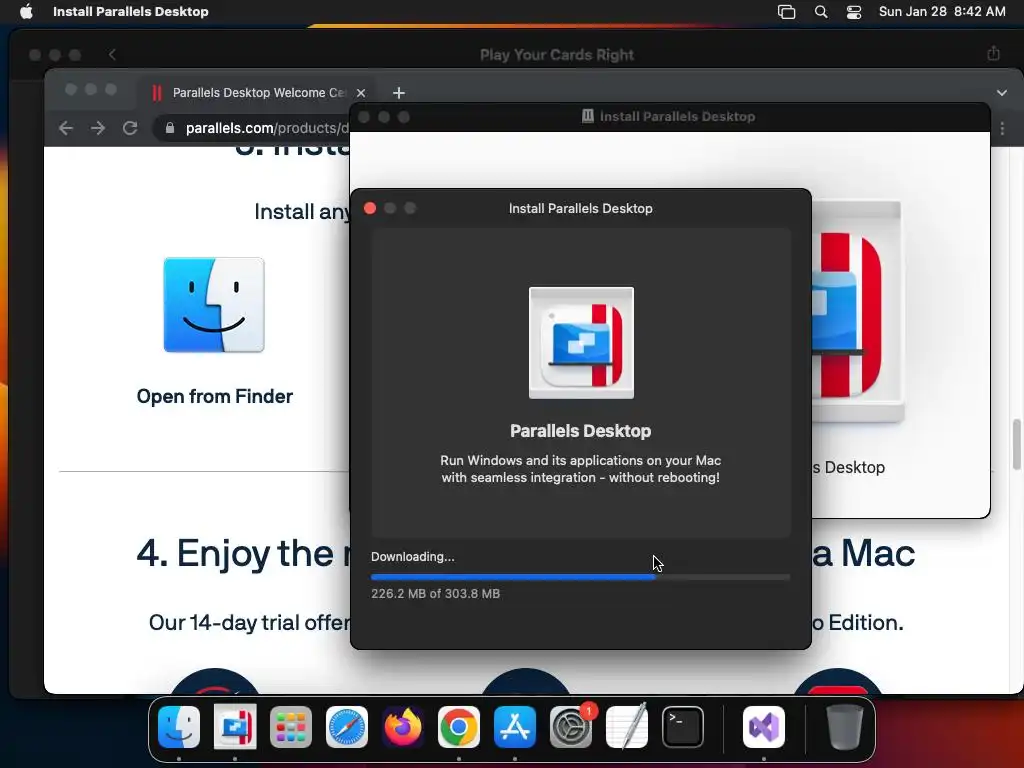Close the Install Parallels Desktop dialog

point(370,208)
